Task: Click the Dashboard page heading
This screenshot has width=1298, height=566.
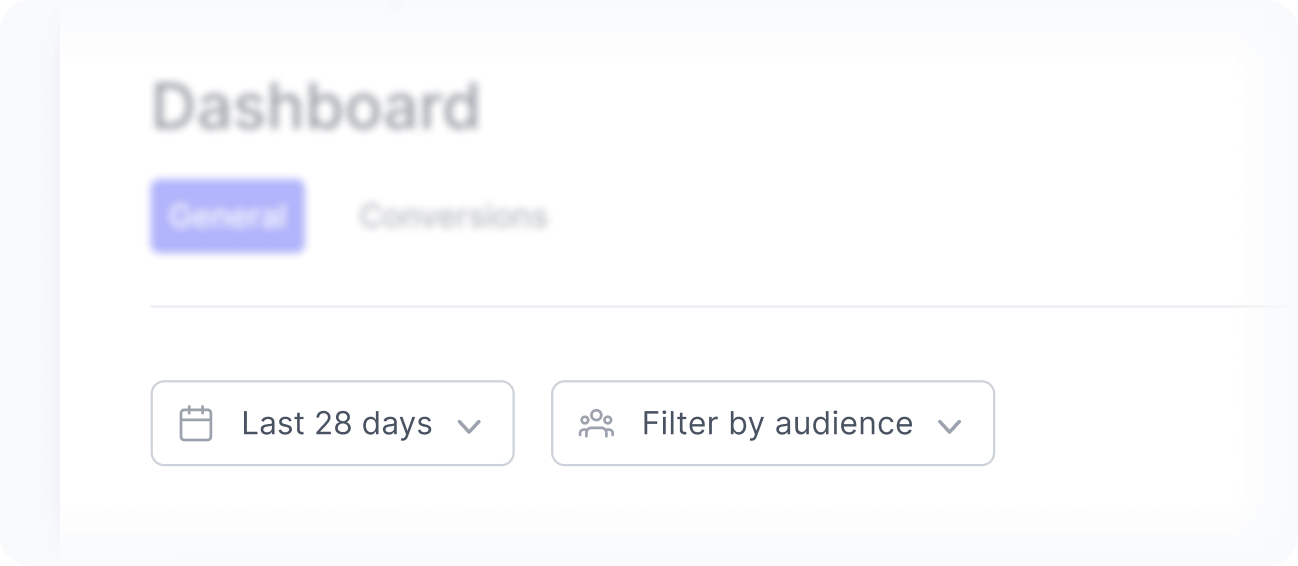Action: click(316, 108)
